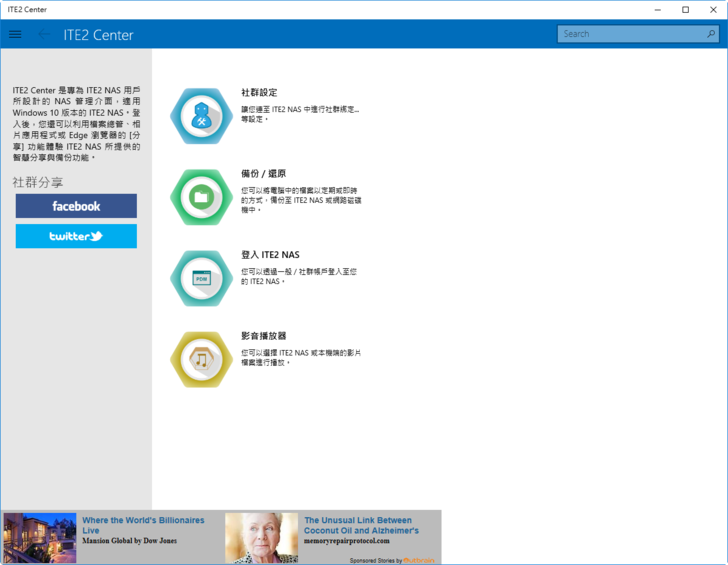Share via the facebook button
Image resolution: width=728 pixels, height=565 pixels.
pos(76,206)
